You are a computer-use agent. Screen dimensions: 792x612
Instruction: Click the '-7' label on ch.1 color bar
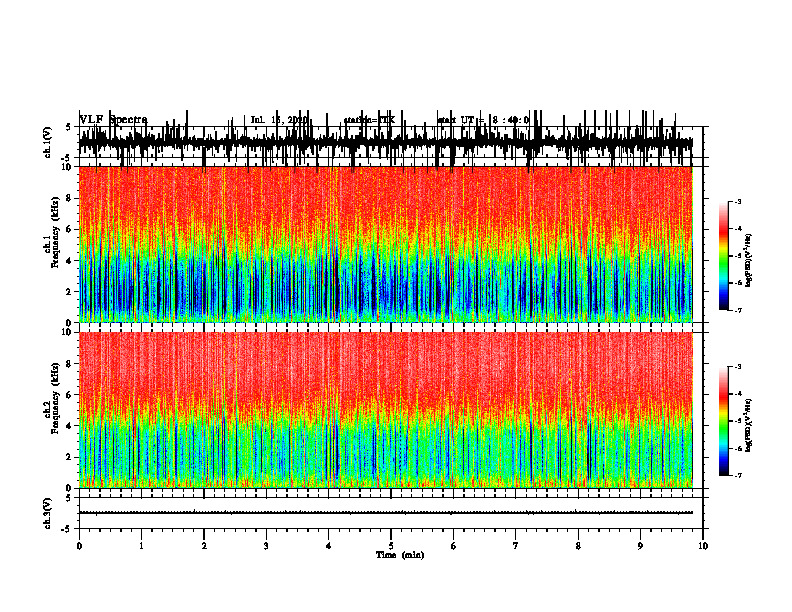(x=738, y=310)
